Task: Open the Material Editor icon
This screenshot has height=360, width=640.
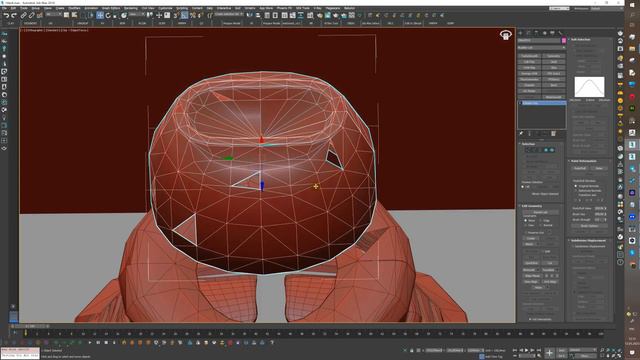Action: pyautogui.click(x=310, y=16)
